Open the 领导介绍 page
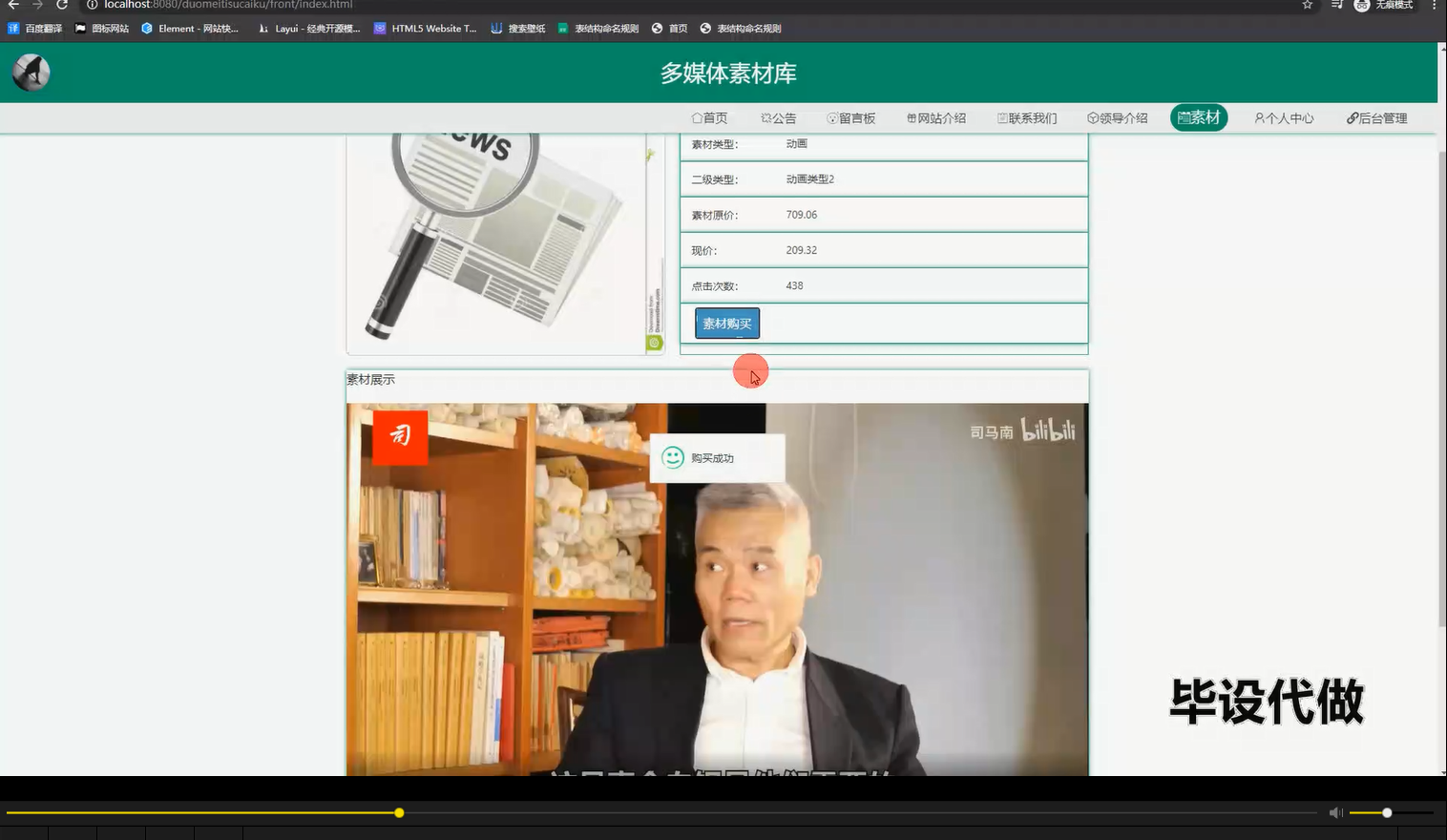This screenshot has height=840, width=1447. tap(1118, 117)
